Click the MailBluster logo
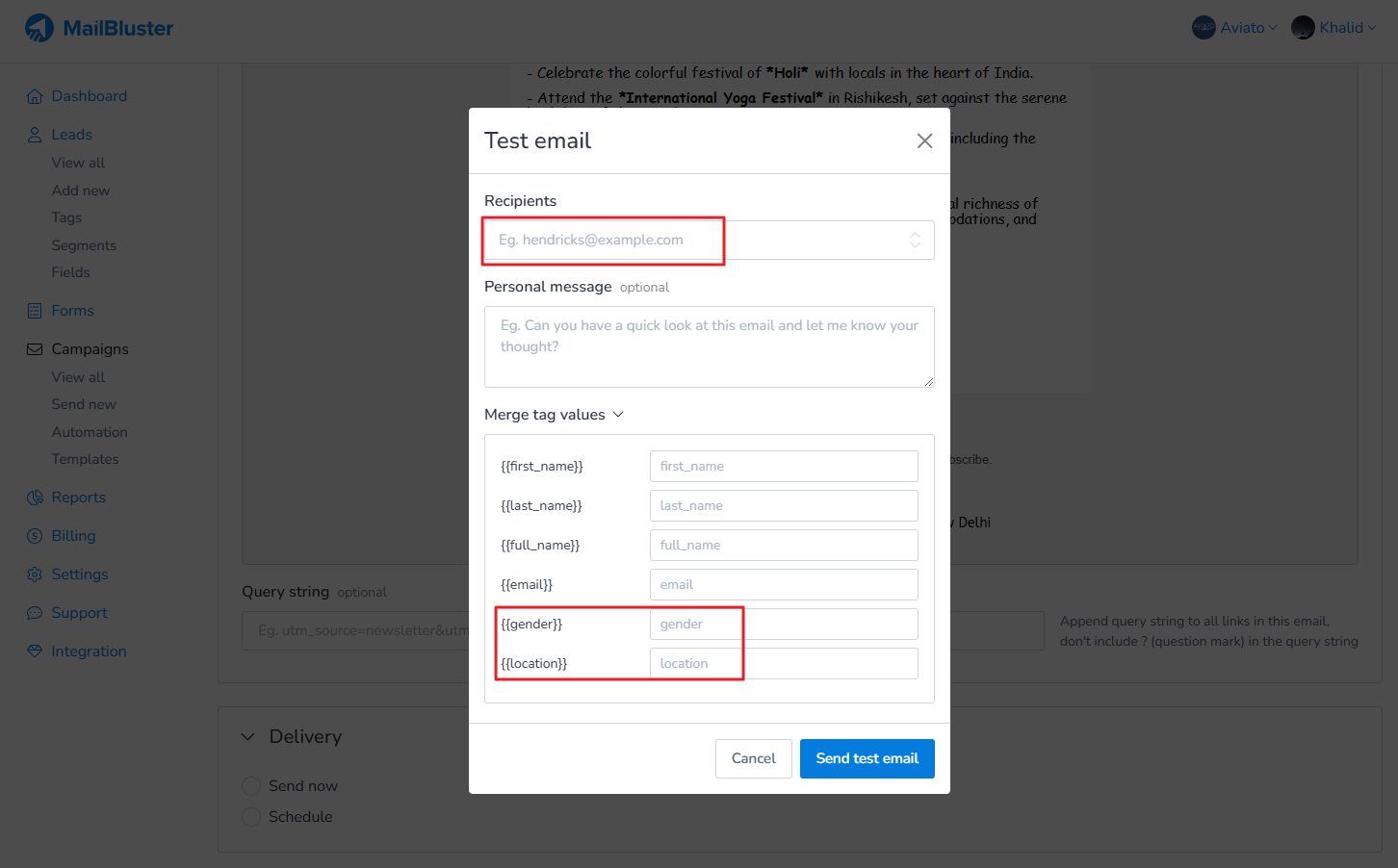Image resolution: width=1398 pixels, height=868 pixels. (98, 27)
